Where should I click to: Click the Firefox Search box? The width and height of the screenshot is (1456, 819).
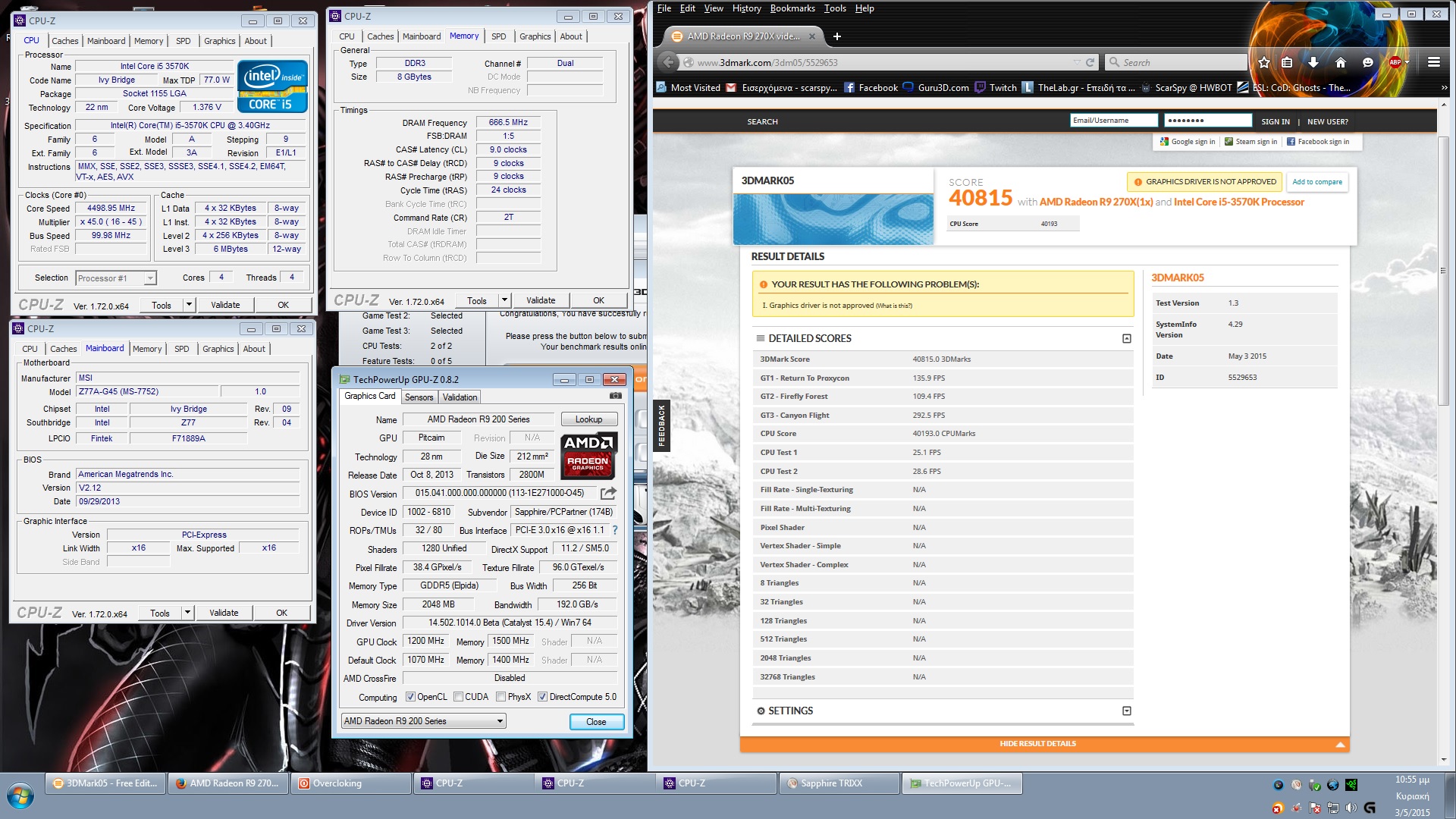pos(1175,62)
